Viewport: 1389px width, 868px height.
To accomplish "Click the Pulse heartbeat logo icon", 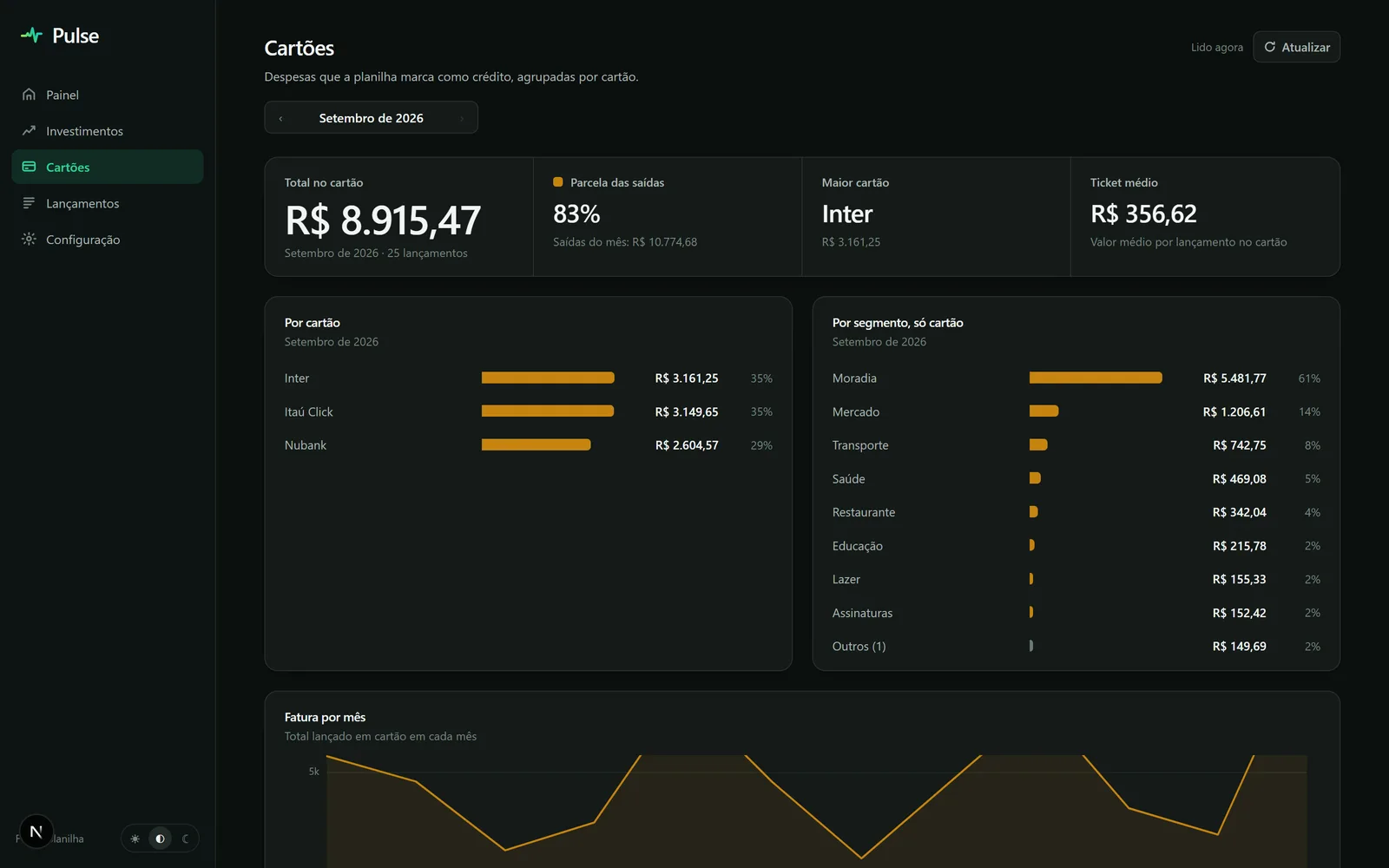I will 31,36.
